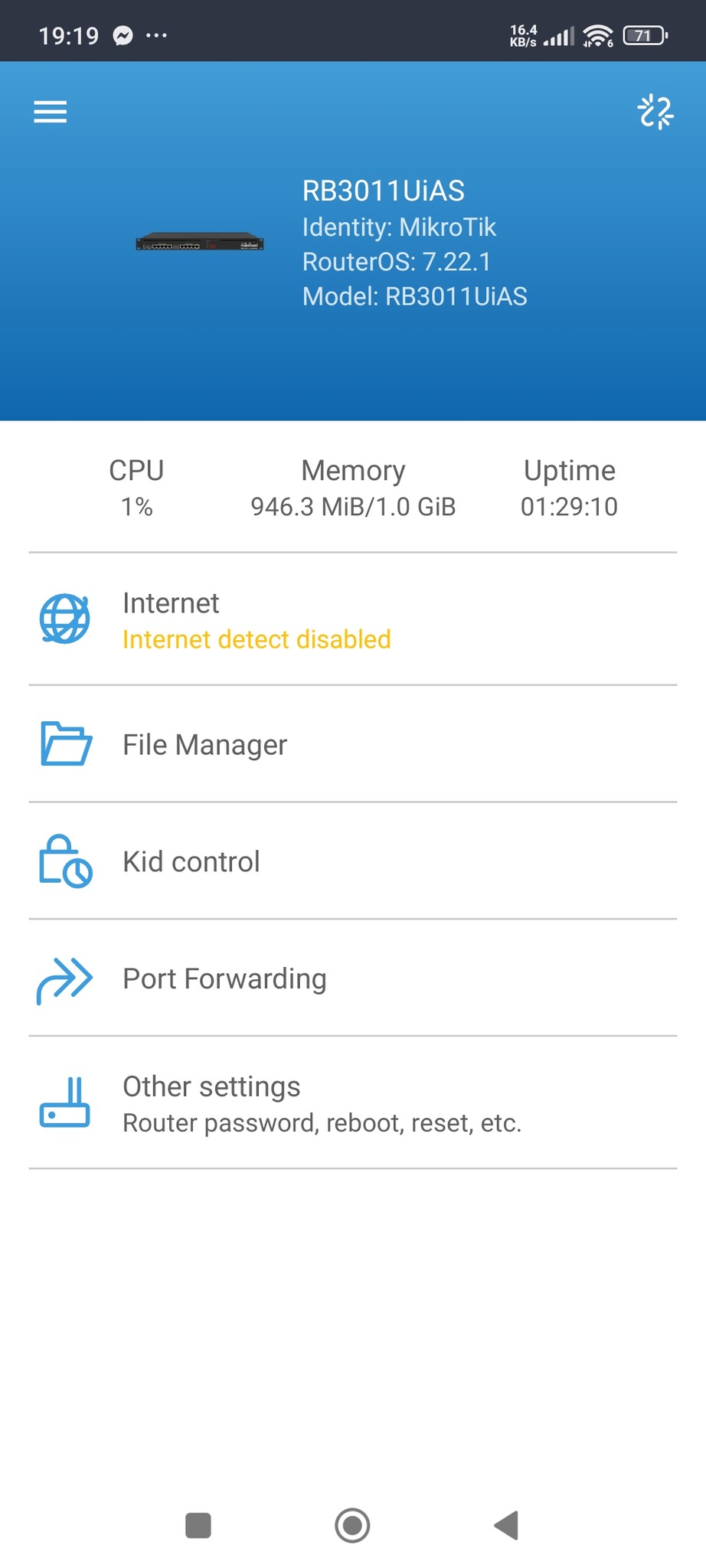706x1568 pixels.
Task: Open the Kid control menu entry
Action: click(x=191, y=862)
